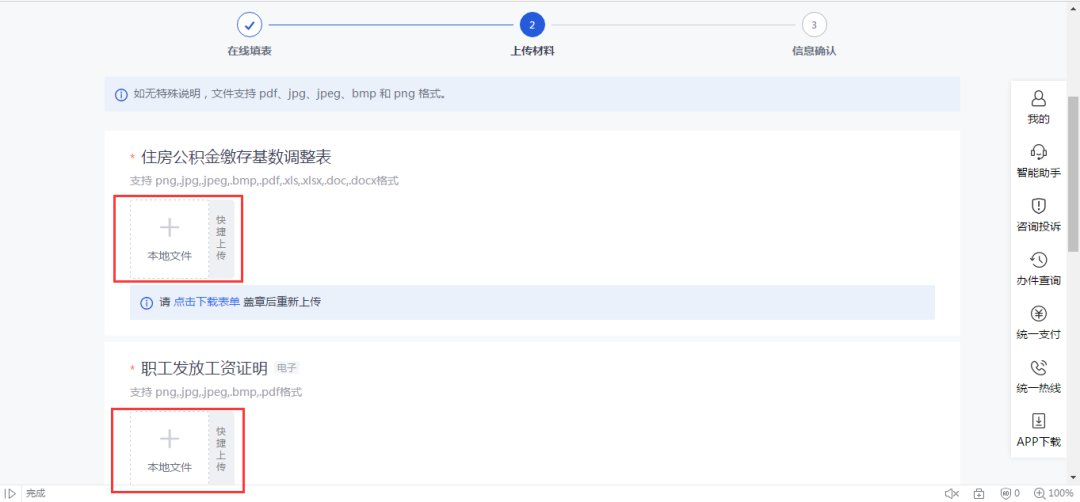This screenshot has height=502, width=1080.
Task: Click the shield counter icon showing 0
Action: pos(1009,493)
